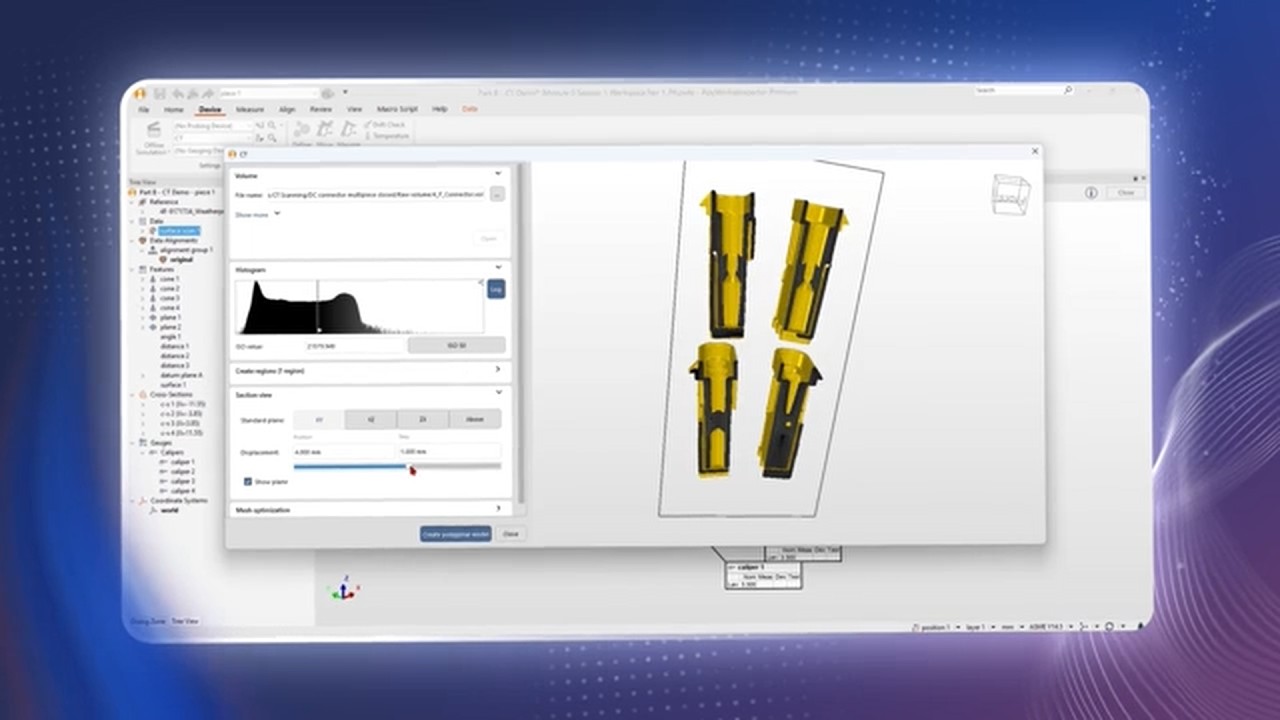1280x720 pixels.
Task: Switch to the Measure ribbon tab
Action: [x=249, y=109]
